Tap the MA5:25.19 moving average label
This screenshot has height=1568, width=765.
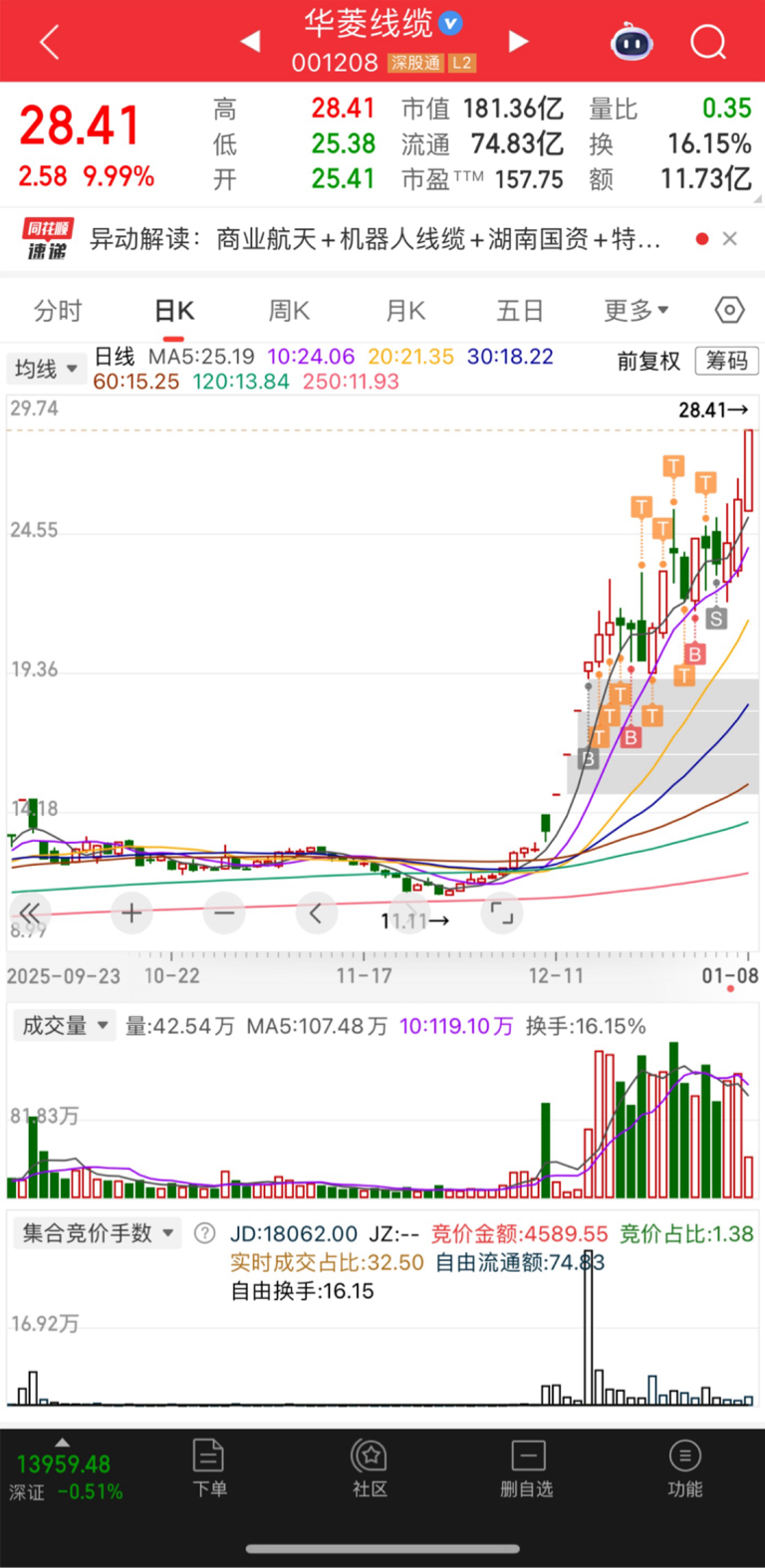click(201, 357)
